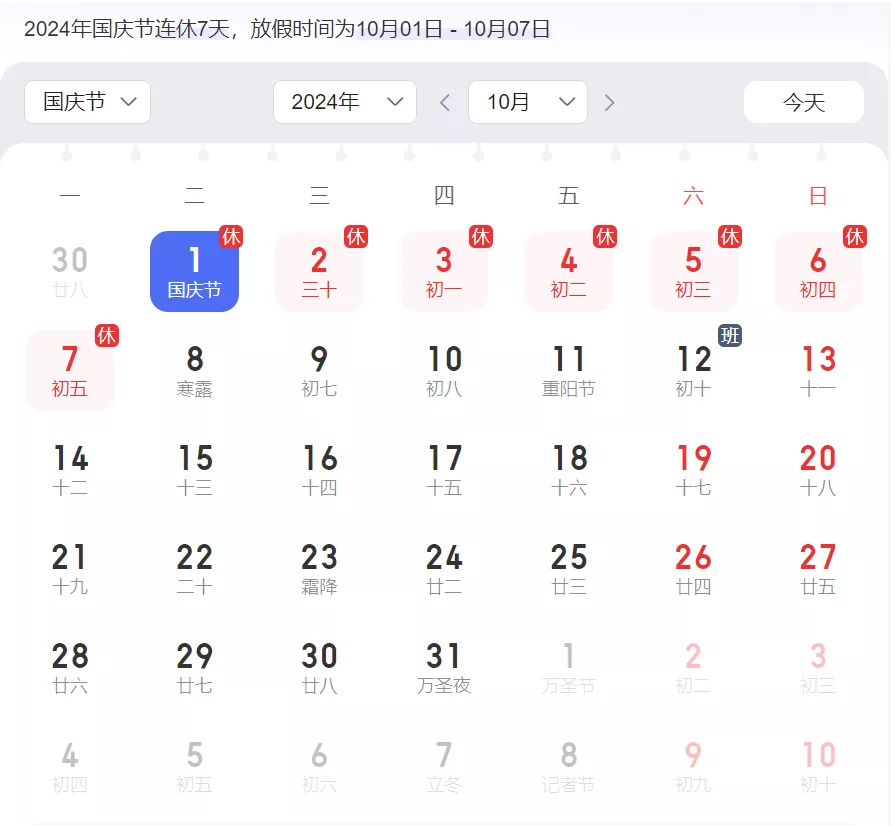Image resolution: width=891 pixels, height=826 pixels.
Task: Choose October 8 寒露 date cell
Action: [x=194, y=371]
